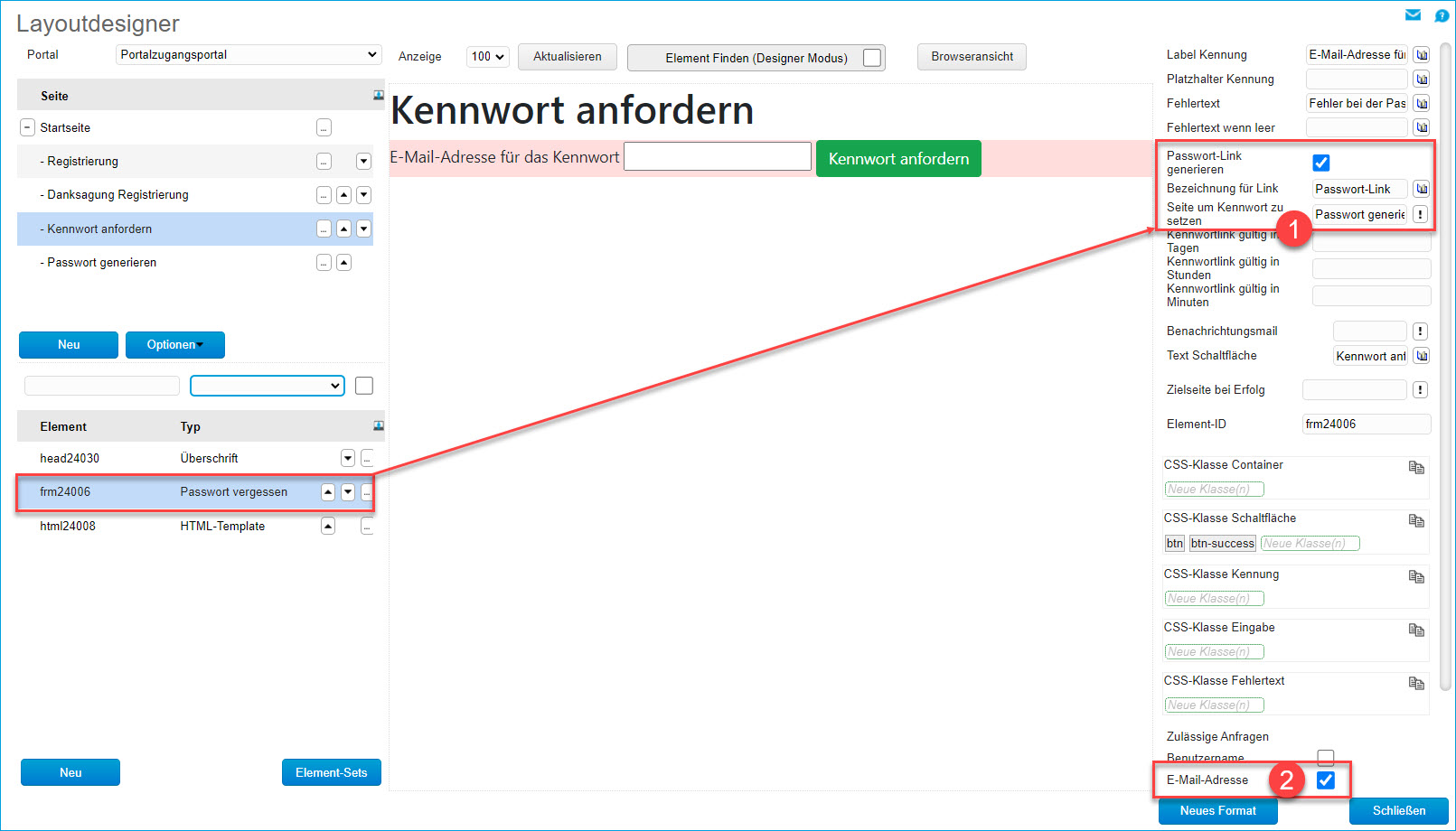Open translation dictionary for Label Kennung
Image resolution: width=1456 pixels, height=831 pixels.
click(1422, 55)
